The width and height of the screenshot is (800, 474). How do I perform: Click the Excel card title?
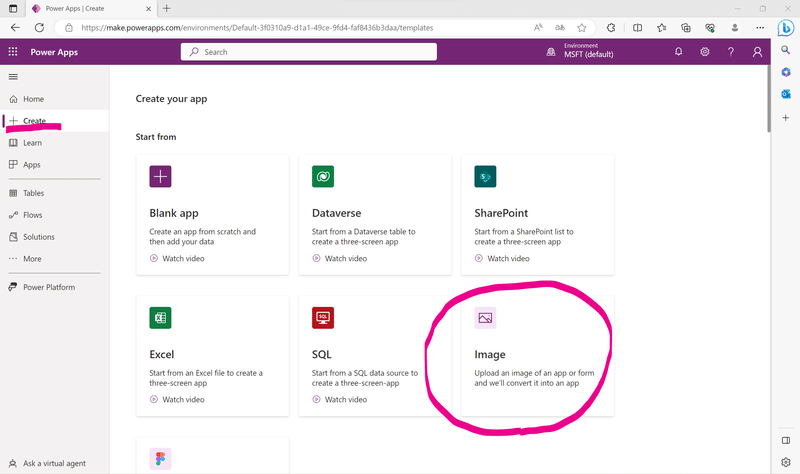pyautogui.click(x=162, y=355)
